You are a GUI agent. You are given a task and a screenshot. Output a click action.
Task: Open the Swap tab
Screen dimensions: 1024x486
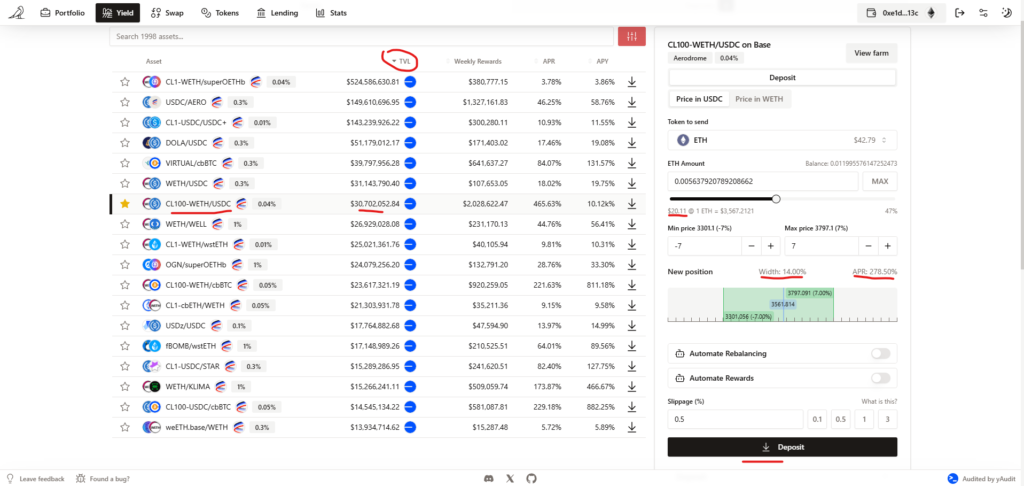[166, 12]
